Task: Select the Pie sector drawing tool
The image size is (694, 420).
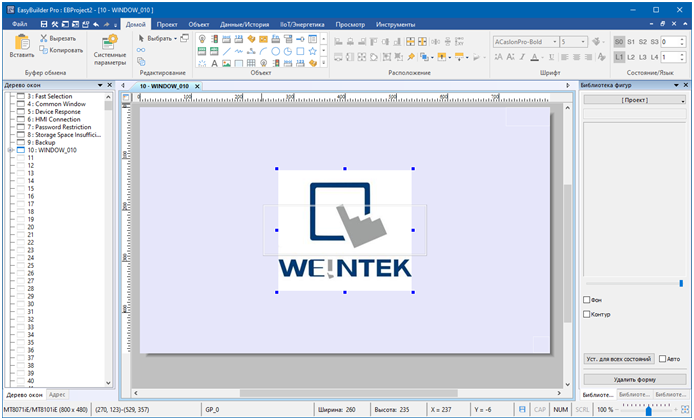Action: click(288, 51)
